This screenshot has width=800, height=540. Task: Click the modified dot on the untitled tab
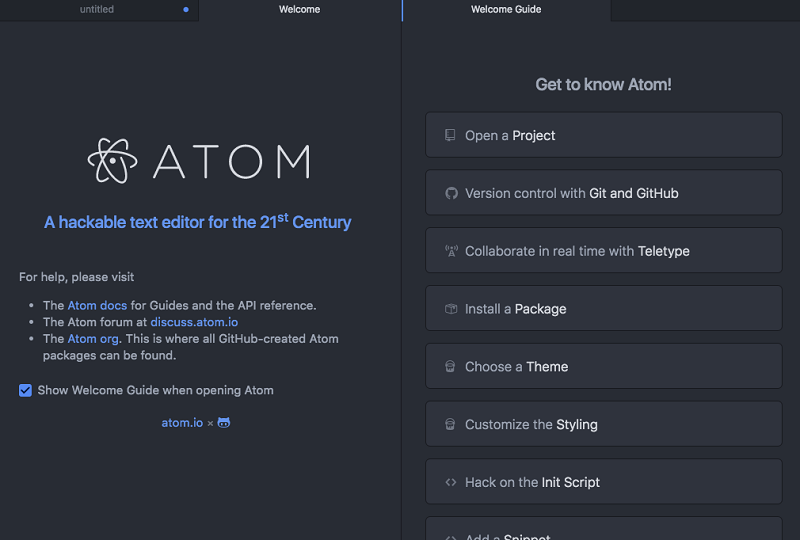(x=186, y=9)
